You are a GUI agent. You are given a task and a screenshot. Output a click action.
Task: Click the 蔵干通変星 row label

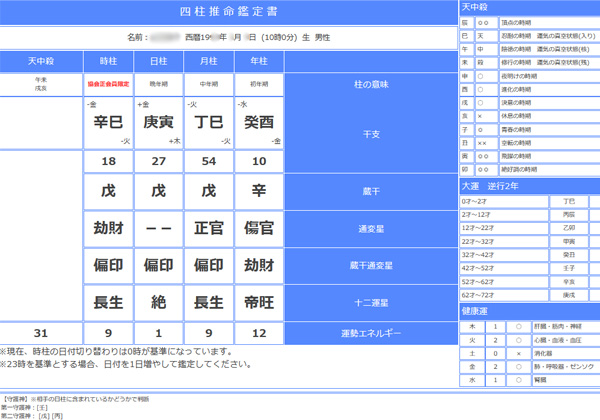coord(371,266)
